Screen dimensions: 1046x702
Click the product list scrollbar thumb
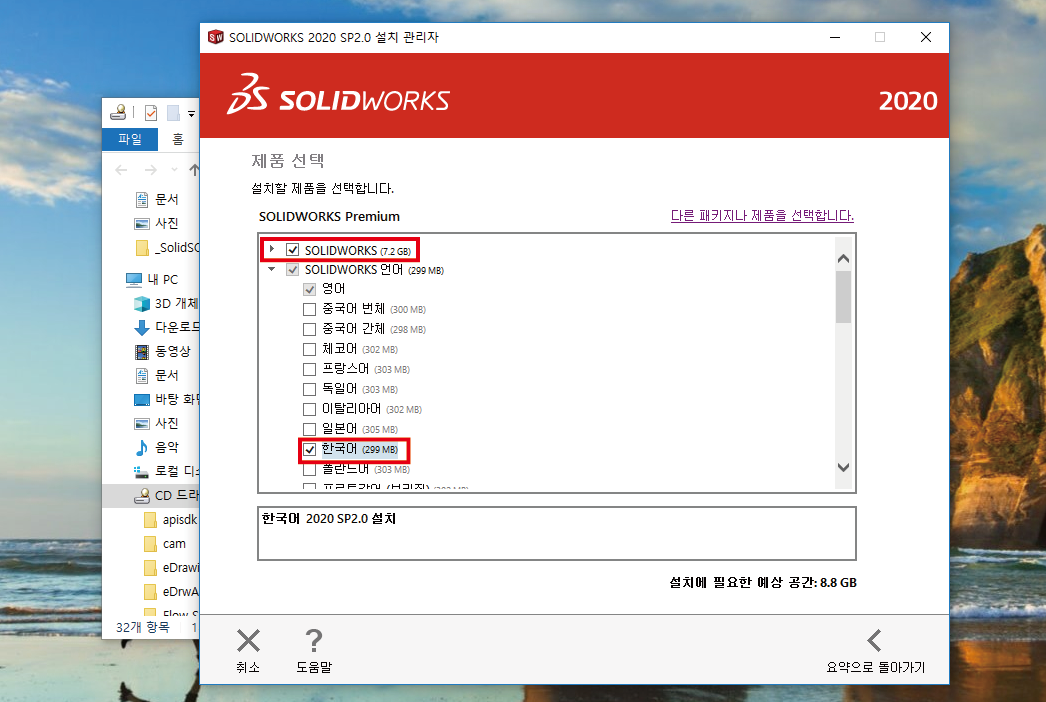[843, 297]
